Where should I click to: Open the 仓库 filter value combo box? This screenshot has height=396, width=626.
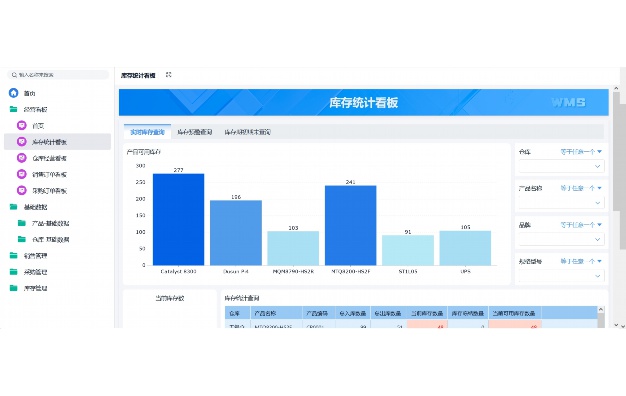tap(561, 166)
